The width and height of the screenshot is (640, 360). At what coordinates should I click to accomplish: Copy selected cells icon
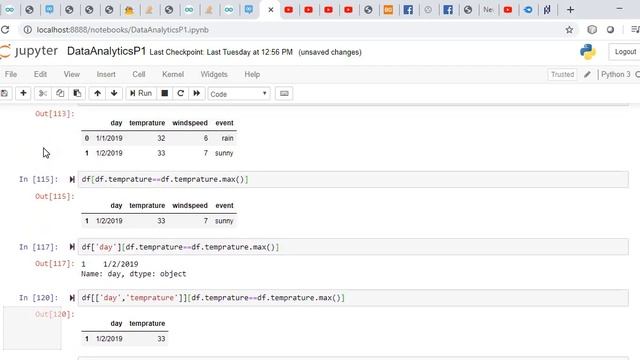(60, 93)
